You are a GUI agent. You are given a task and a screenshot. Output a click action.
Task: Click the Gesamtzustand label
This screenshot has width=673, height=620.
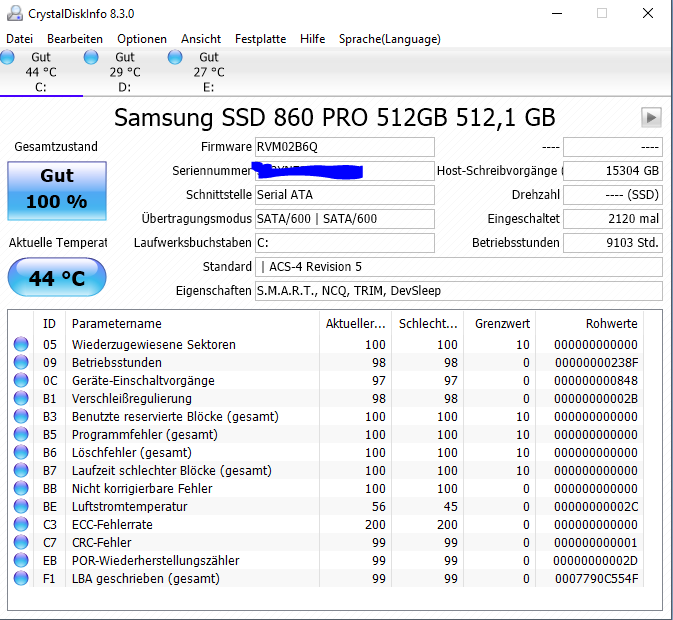(56, 147)
